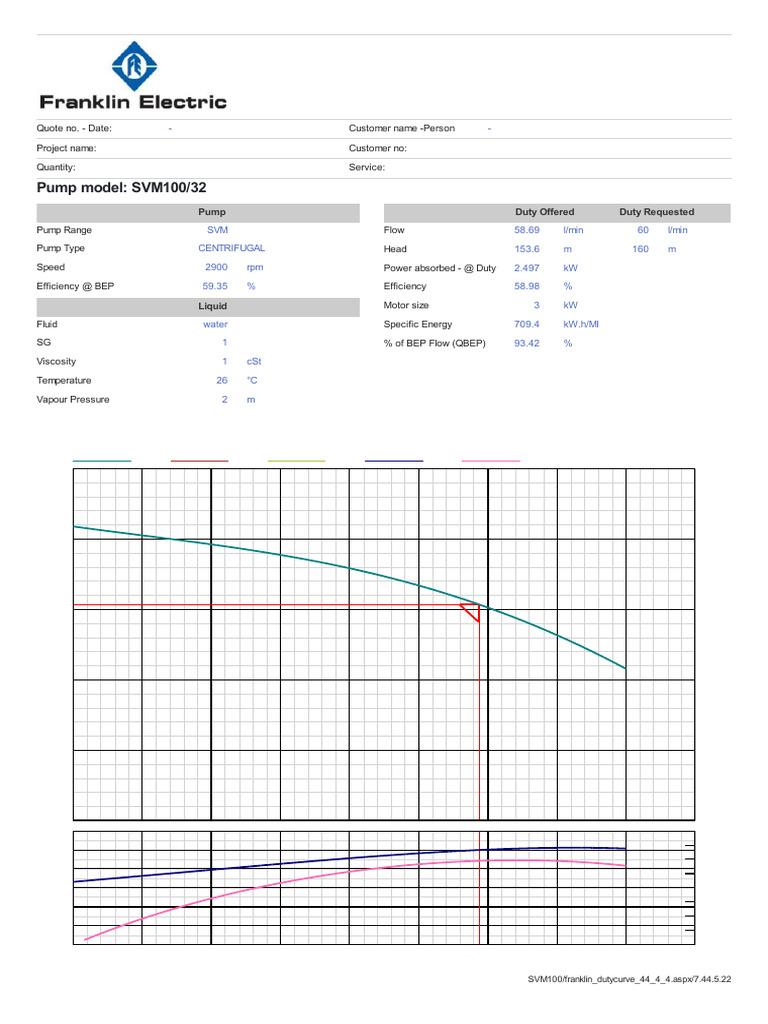The width and height of the screenshot is (768, 1024).
Task: Click the 'cSt' viscosity unit
Action: 254,361
